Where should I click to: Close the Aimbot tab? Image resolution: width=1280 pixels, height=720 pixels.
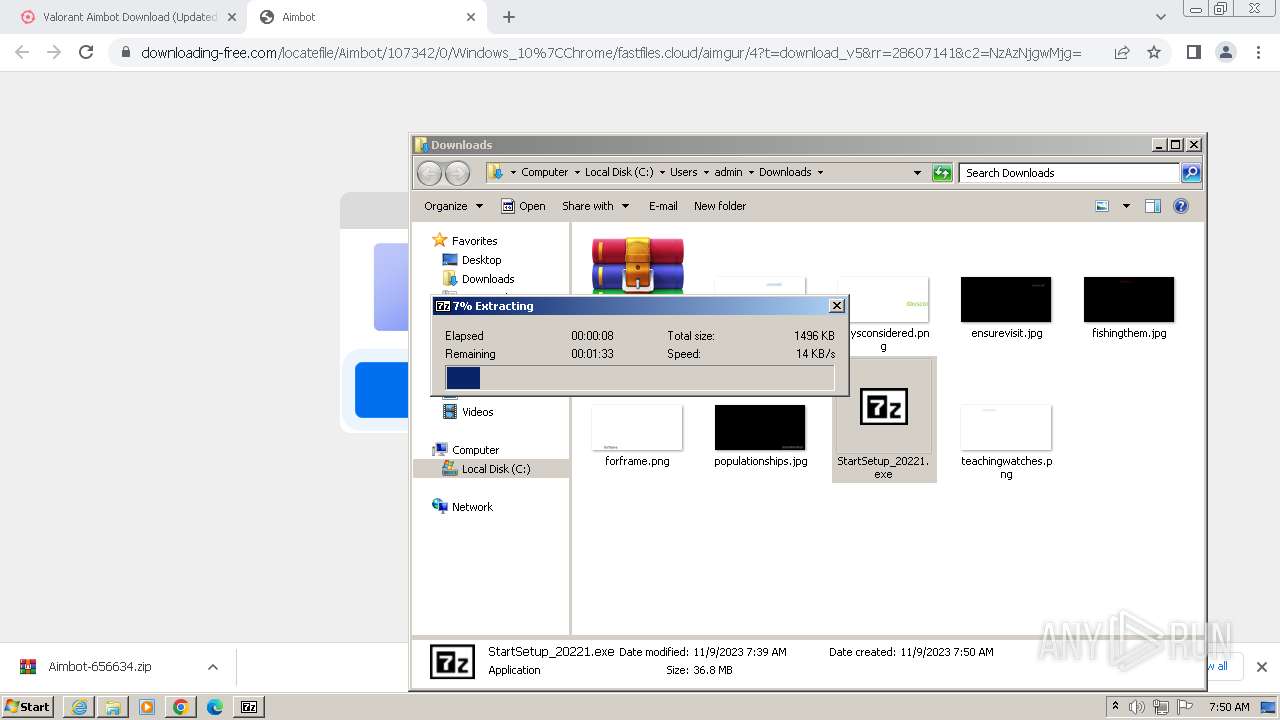pos(472,17)
